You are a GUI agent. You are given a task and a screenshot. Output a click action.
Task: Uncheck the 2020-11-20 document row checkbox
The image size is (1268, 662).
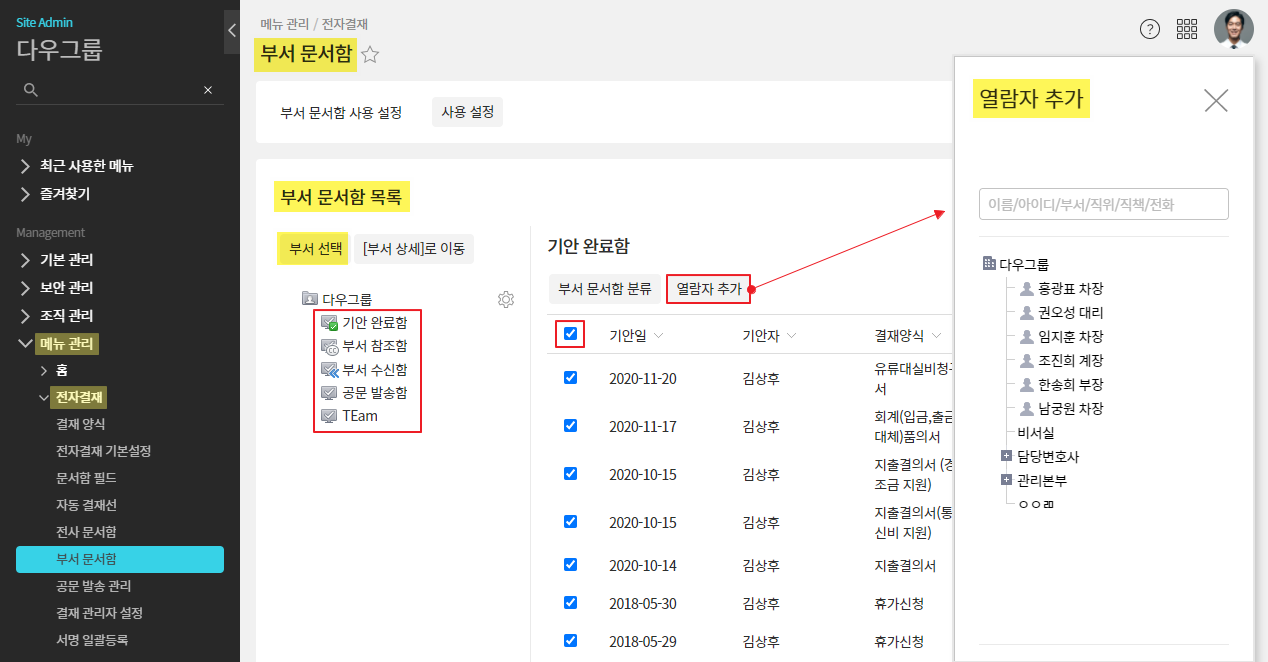pos(570,378)
